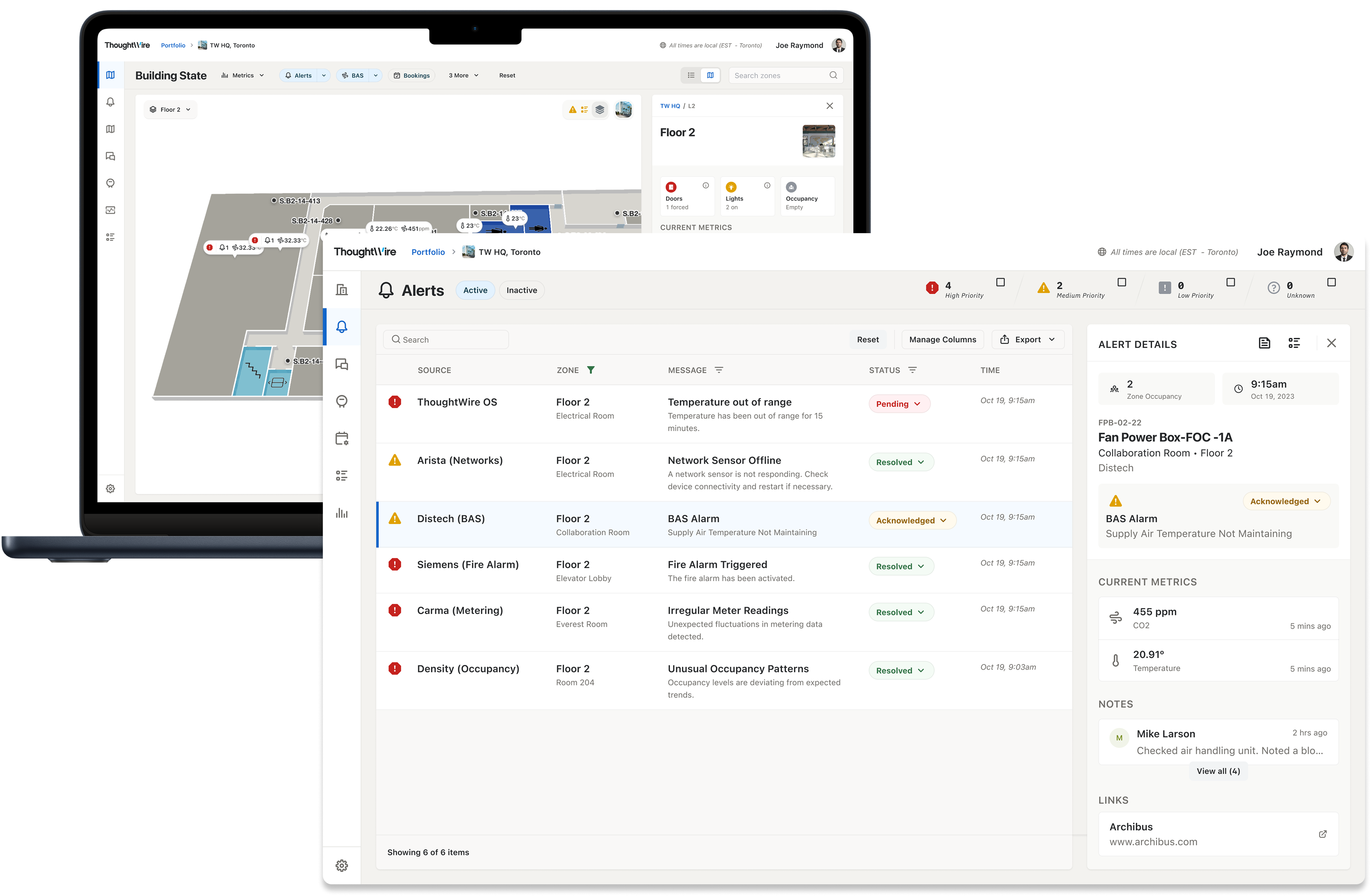Click the Manage Columns button
This screenshot has height=896, width=1371.
tap(942, 339)
